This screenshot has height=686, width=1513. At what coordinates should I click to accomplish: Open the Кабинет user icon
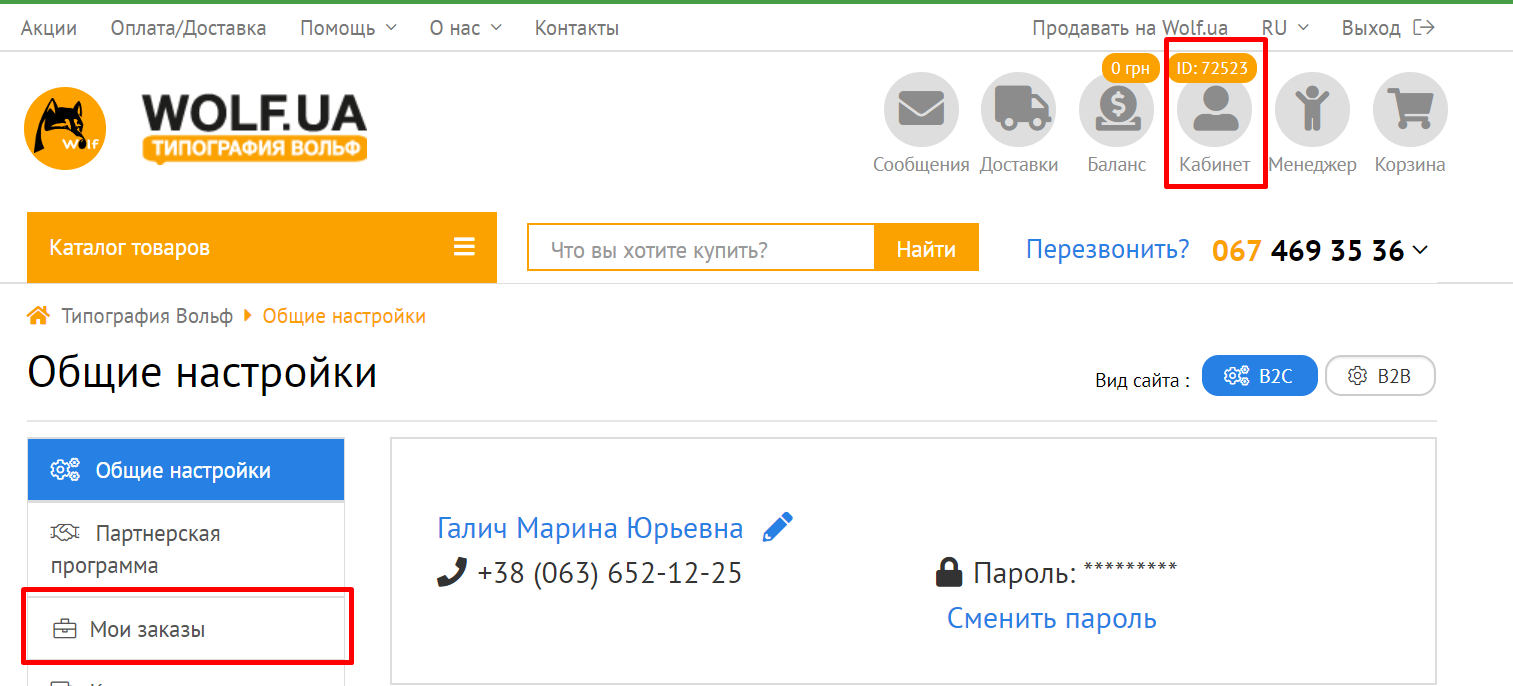point(1215,109)
